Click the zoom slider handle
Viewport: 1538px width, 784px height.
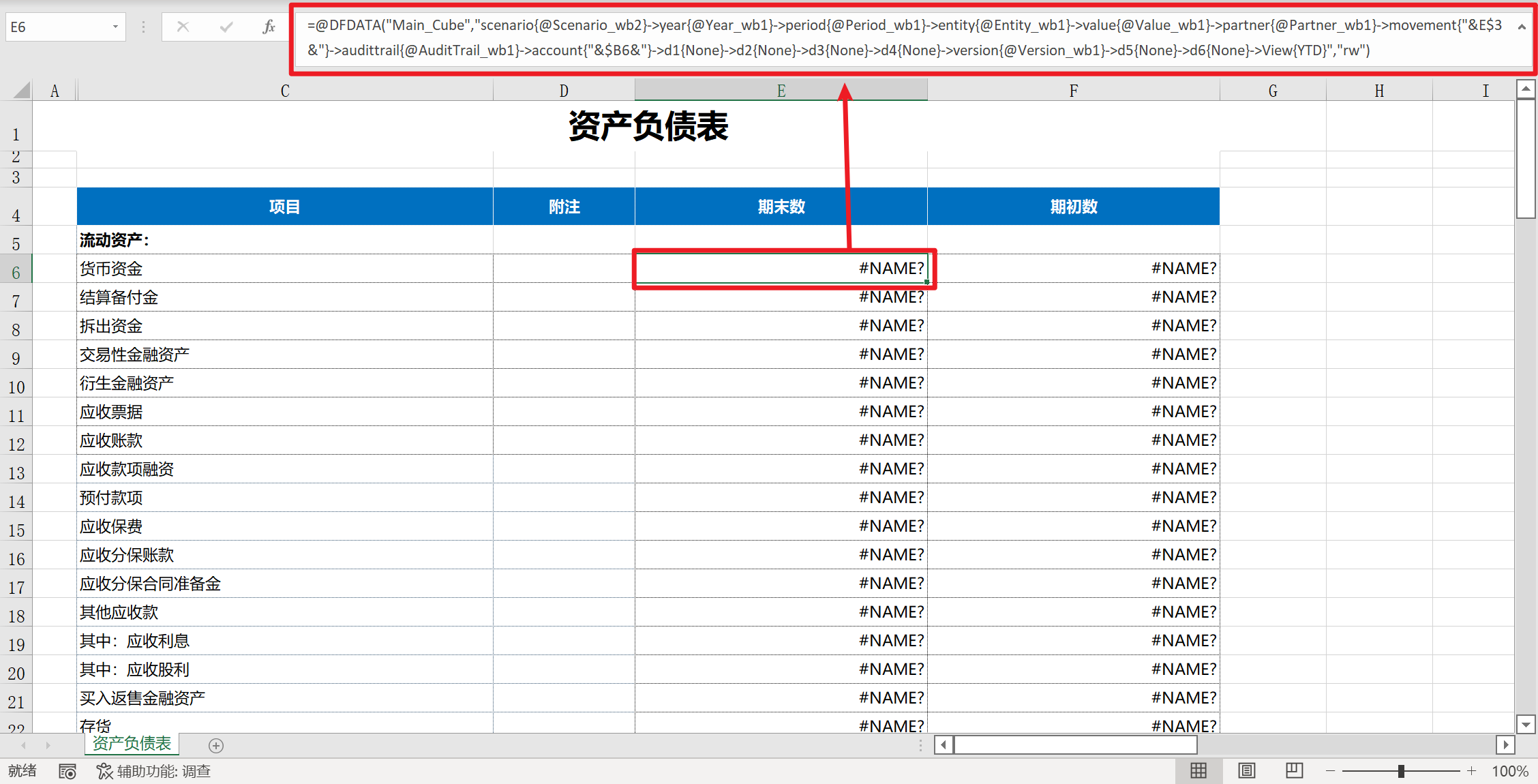(x=1401, y=771)
